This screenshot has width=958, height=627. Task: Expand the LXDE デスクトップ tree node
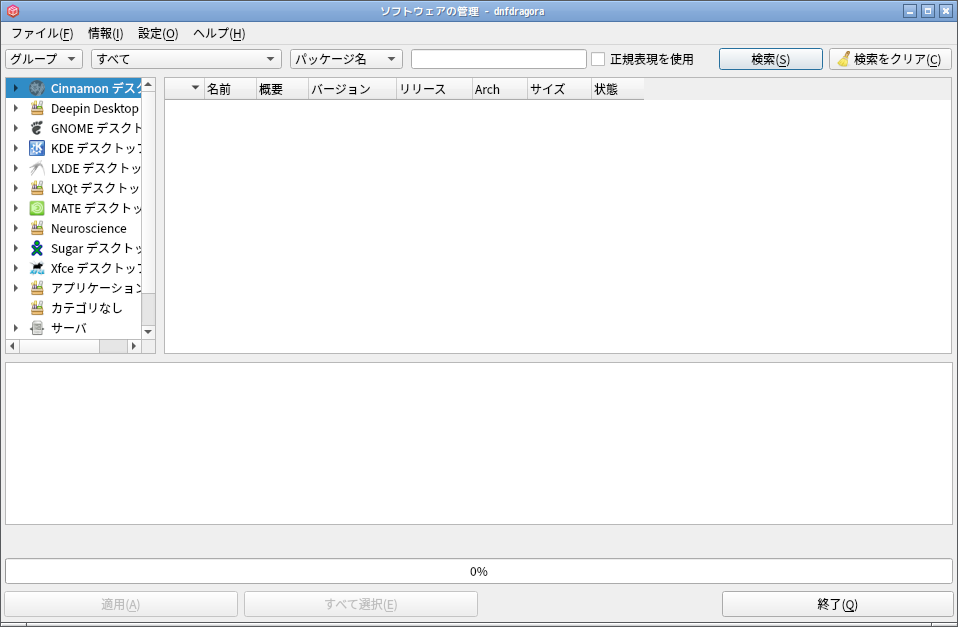[16, 168]
